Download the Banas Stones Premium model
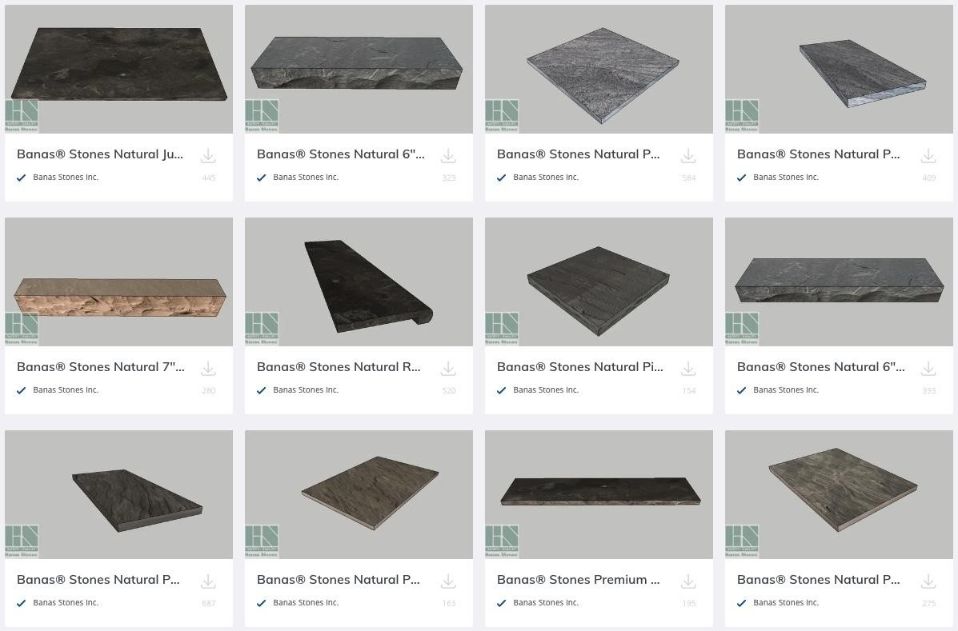 (x=688, y=581)
